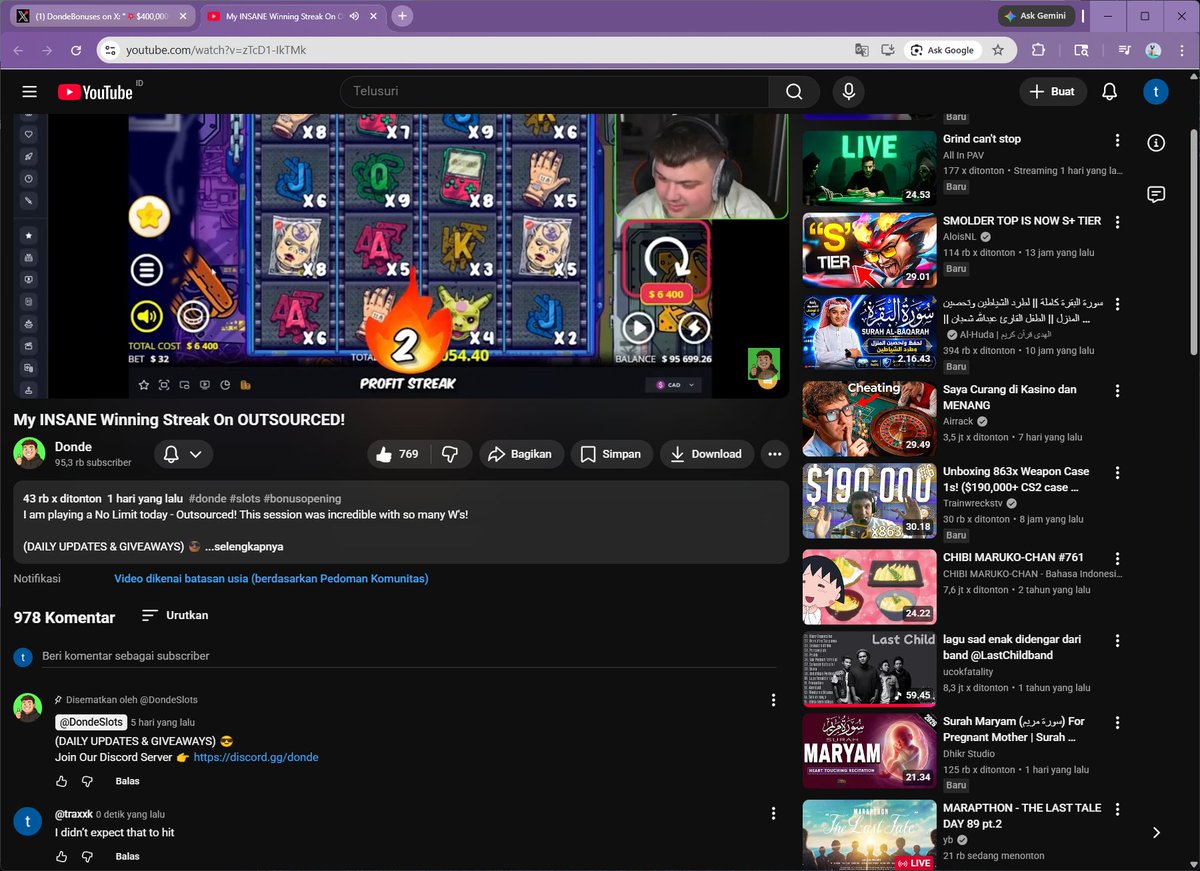Open options for Surah Maryam video
Screen dimensions: 1200x871
click(1118, 722)
